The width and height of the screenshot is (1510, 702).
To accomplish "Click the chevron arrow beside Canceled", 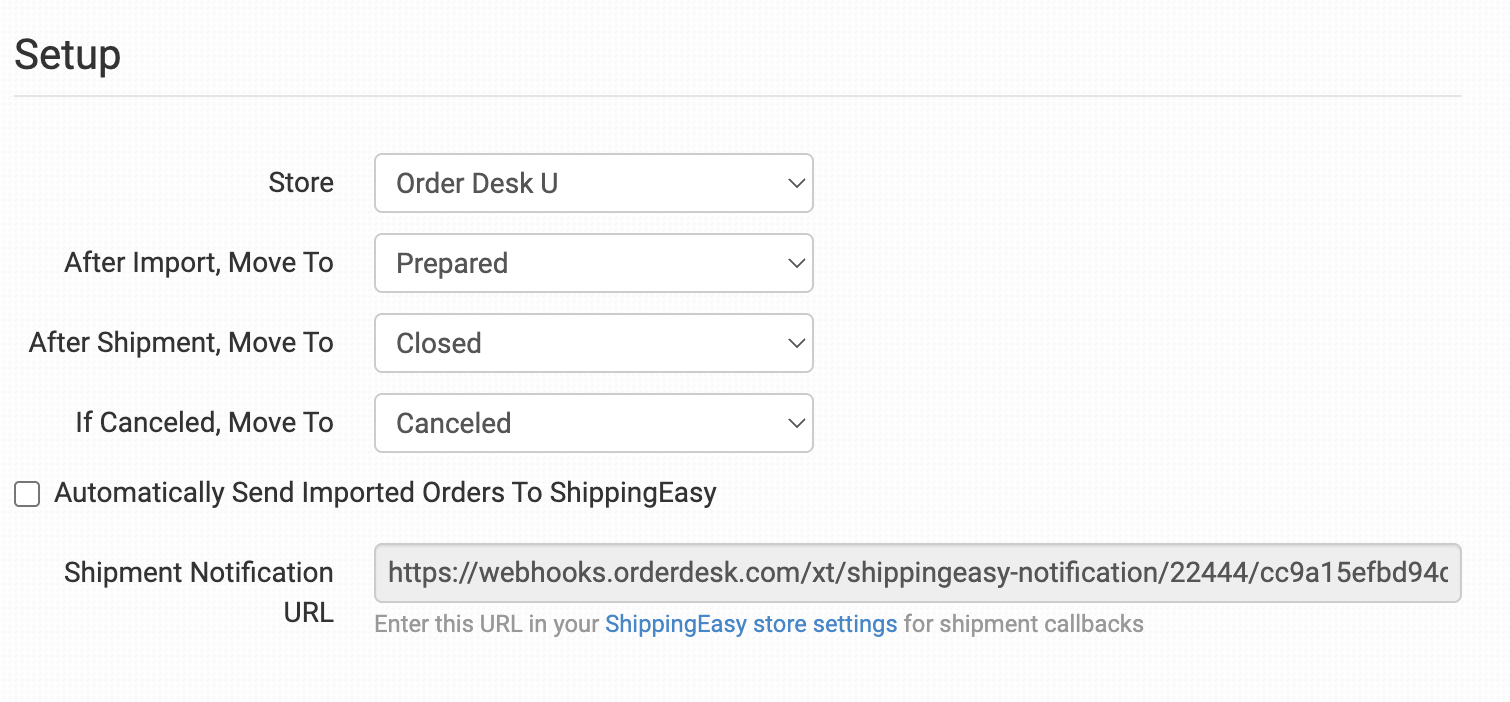I will [x=796, y=423].
